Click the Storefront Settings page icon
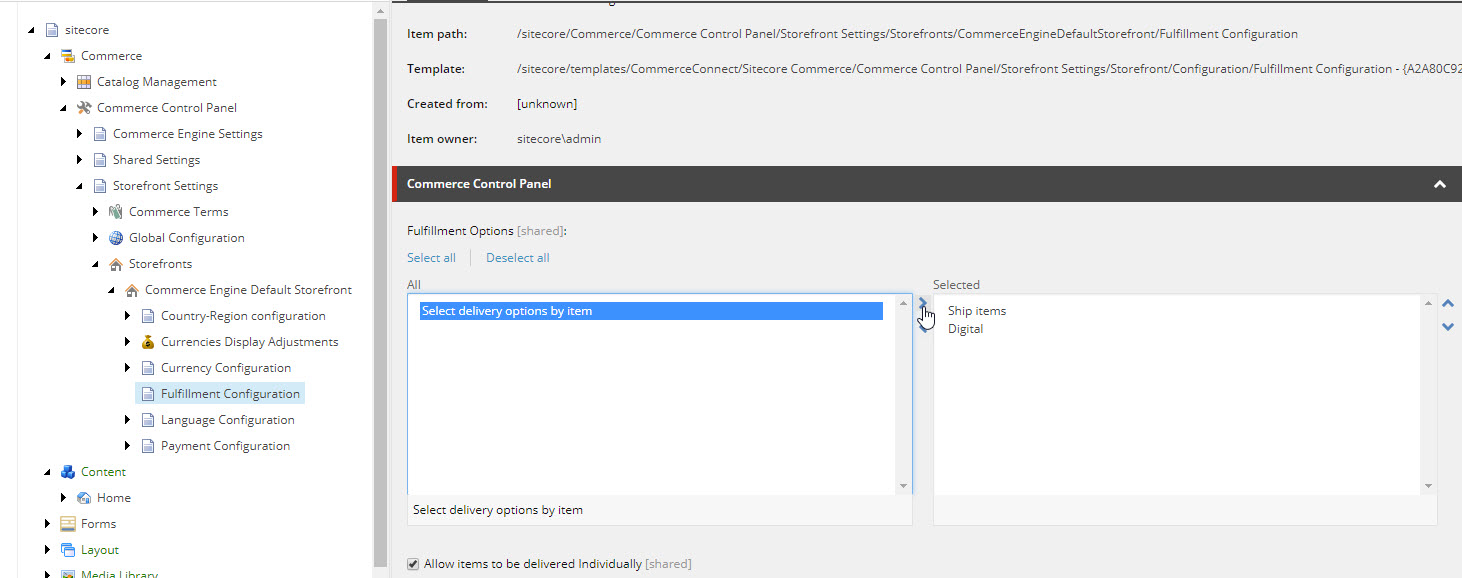This screenshot has height=578, width=1462. pyautogui.click(x=100, y=186)
